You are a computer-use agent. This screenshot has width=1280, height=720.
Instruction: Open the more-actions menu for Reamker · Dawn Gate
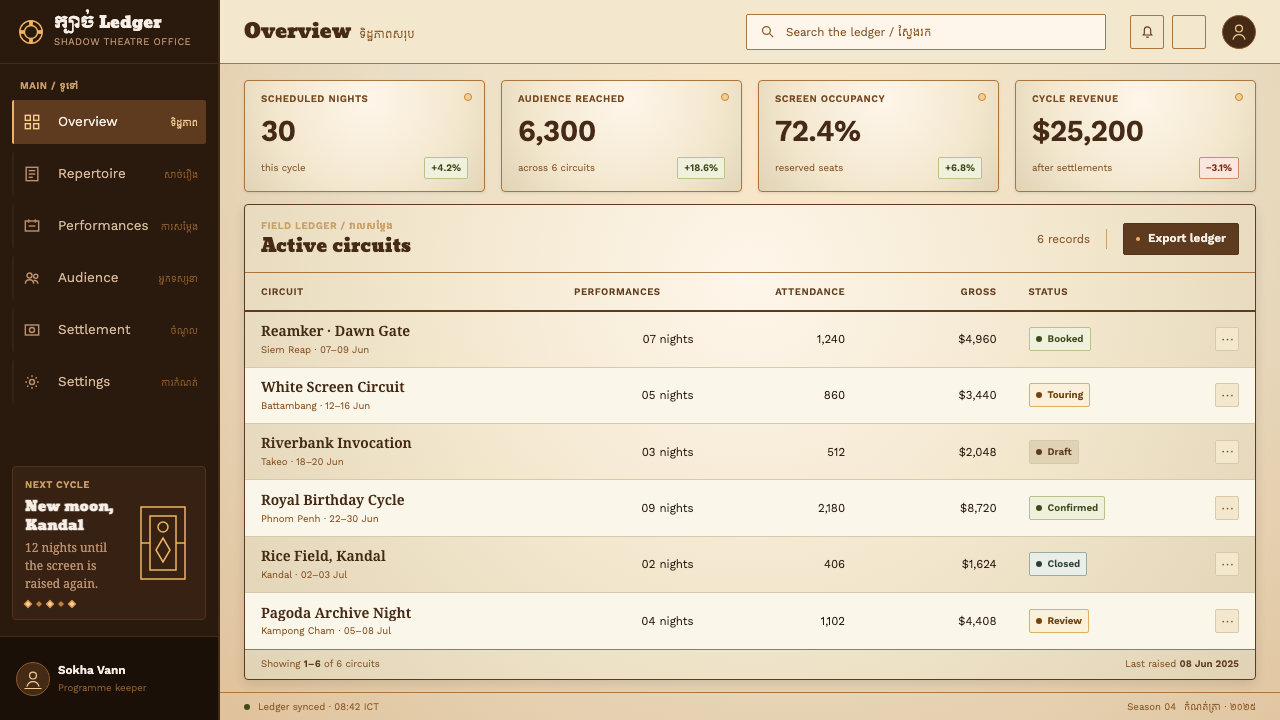coord(1227,339)
